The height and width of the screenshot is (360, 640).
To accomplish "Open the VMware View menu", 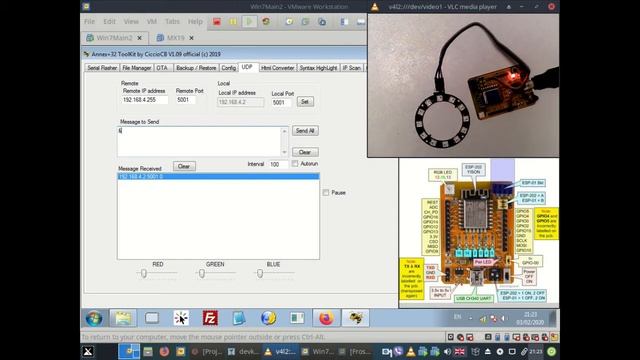I will point(131,22).
